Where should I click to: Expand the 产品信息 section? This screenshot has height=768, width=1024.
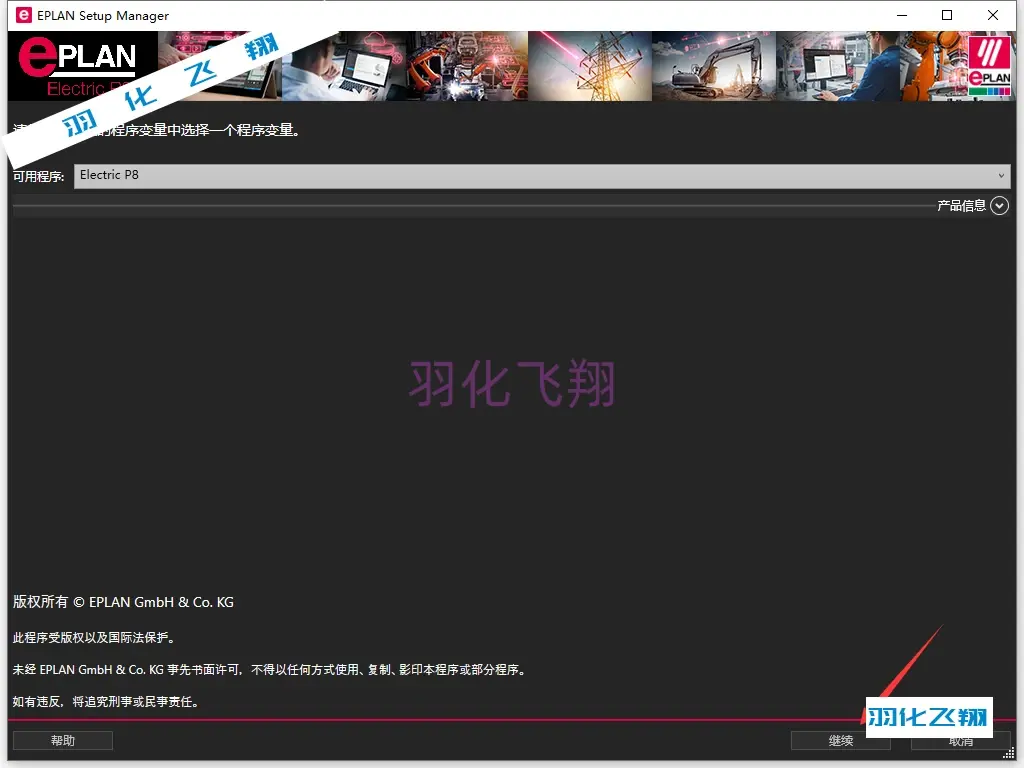click(x=999, y=206)
